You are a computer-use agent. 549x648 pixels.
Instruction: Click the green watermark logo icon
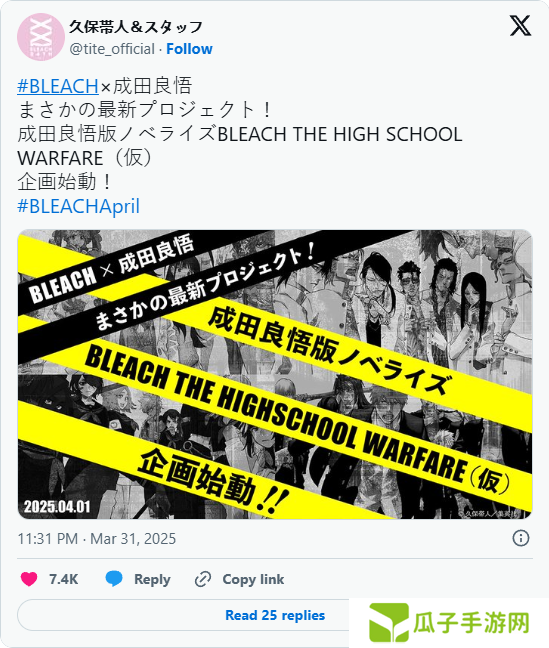point(388,623)
